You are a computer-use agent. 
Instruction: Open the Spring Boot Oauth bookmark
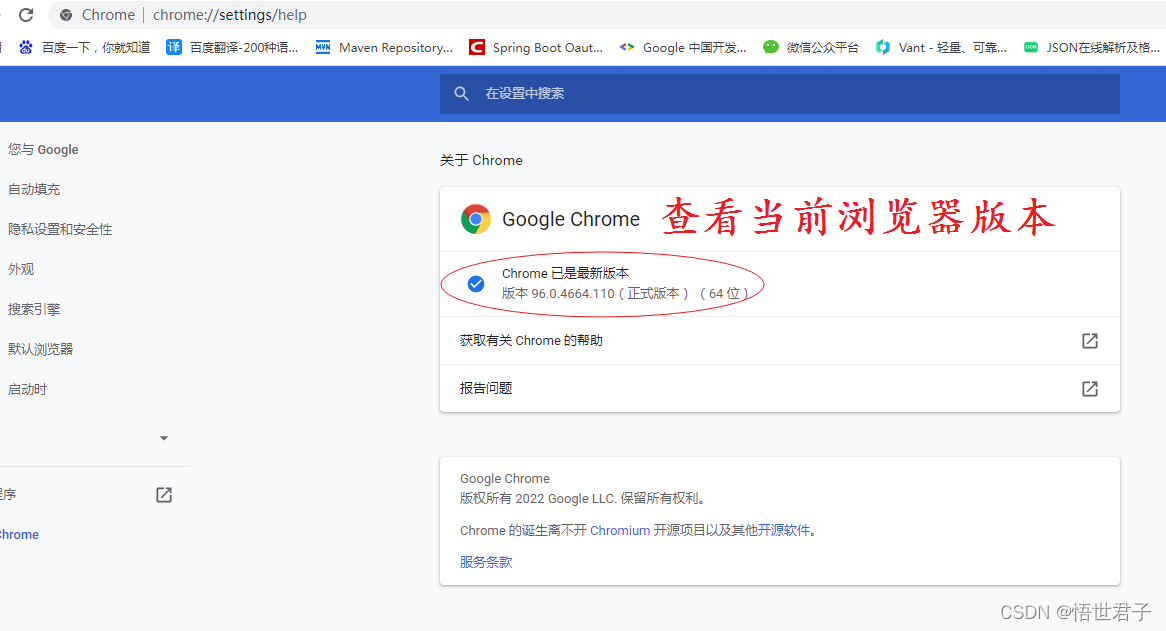(x=535, y=48)
